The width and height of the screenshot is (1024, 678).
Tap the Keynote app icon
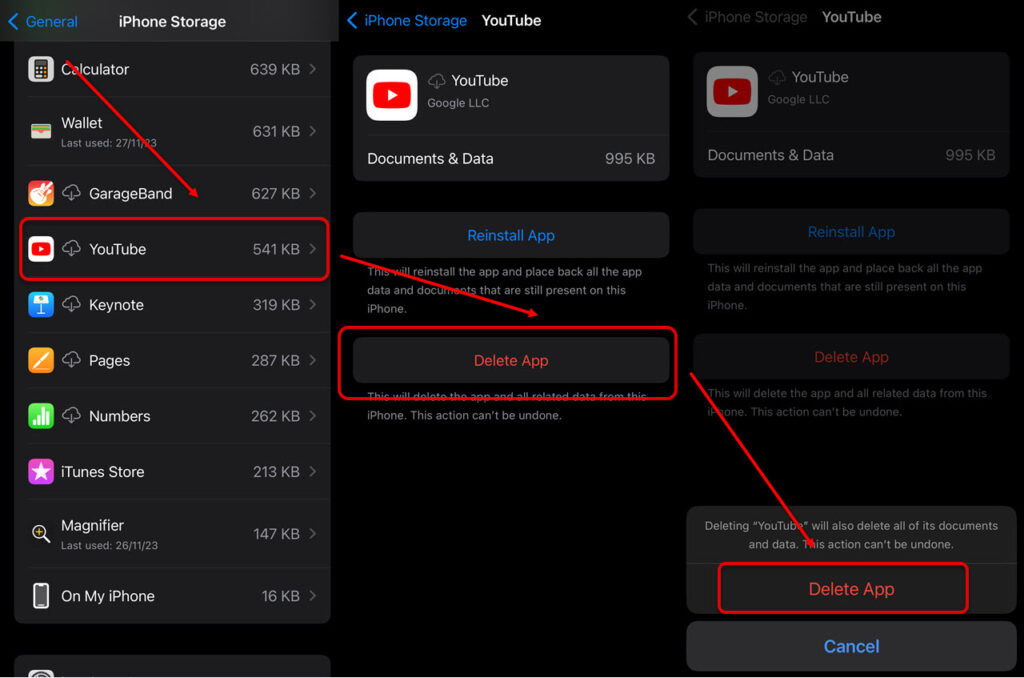coord(40,305)
